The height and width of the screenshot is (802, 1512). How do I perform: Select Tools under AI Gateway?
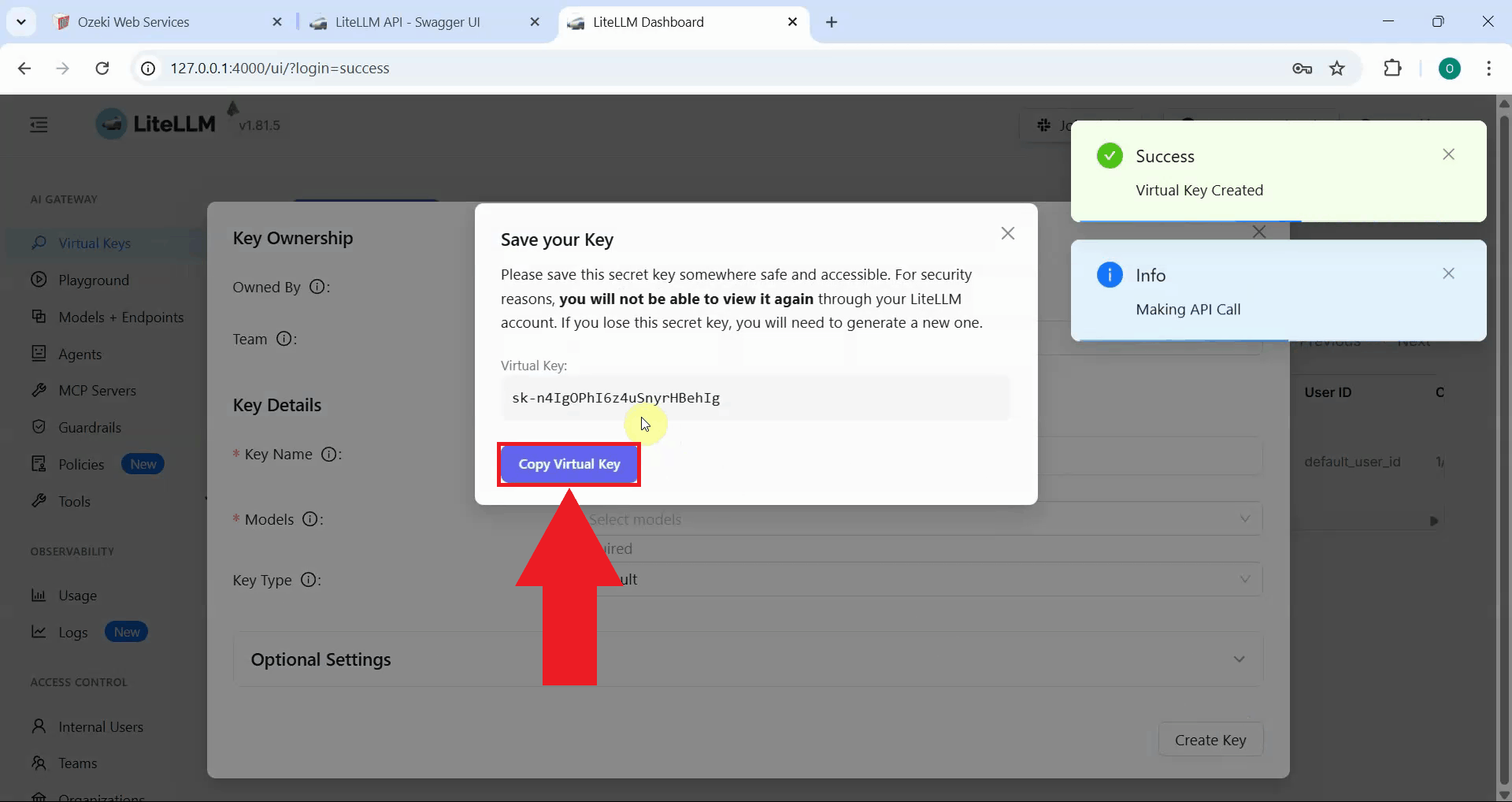[x=73, y=501]
